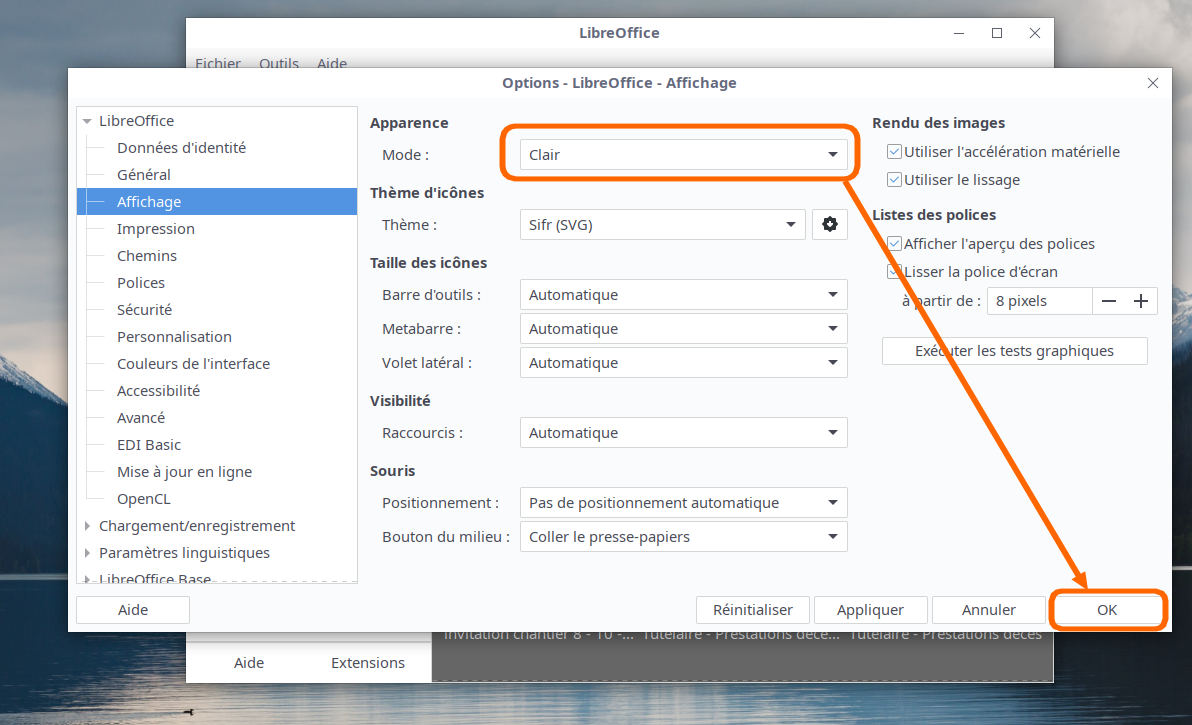
Task: Collapse the LibreOffice tree node
Action: coord(88,121)
